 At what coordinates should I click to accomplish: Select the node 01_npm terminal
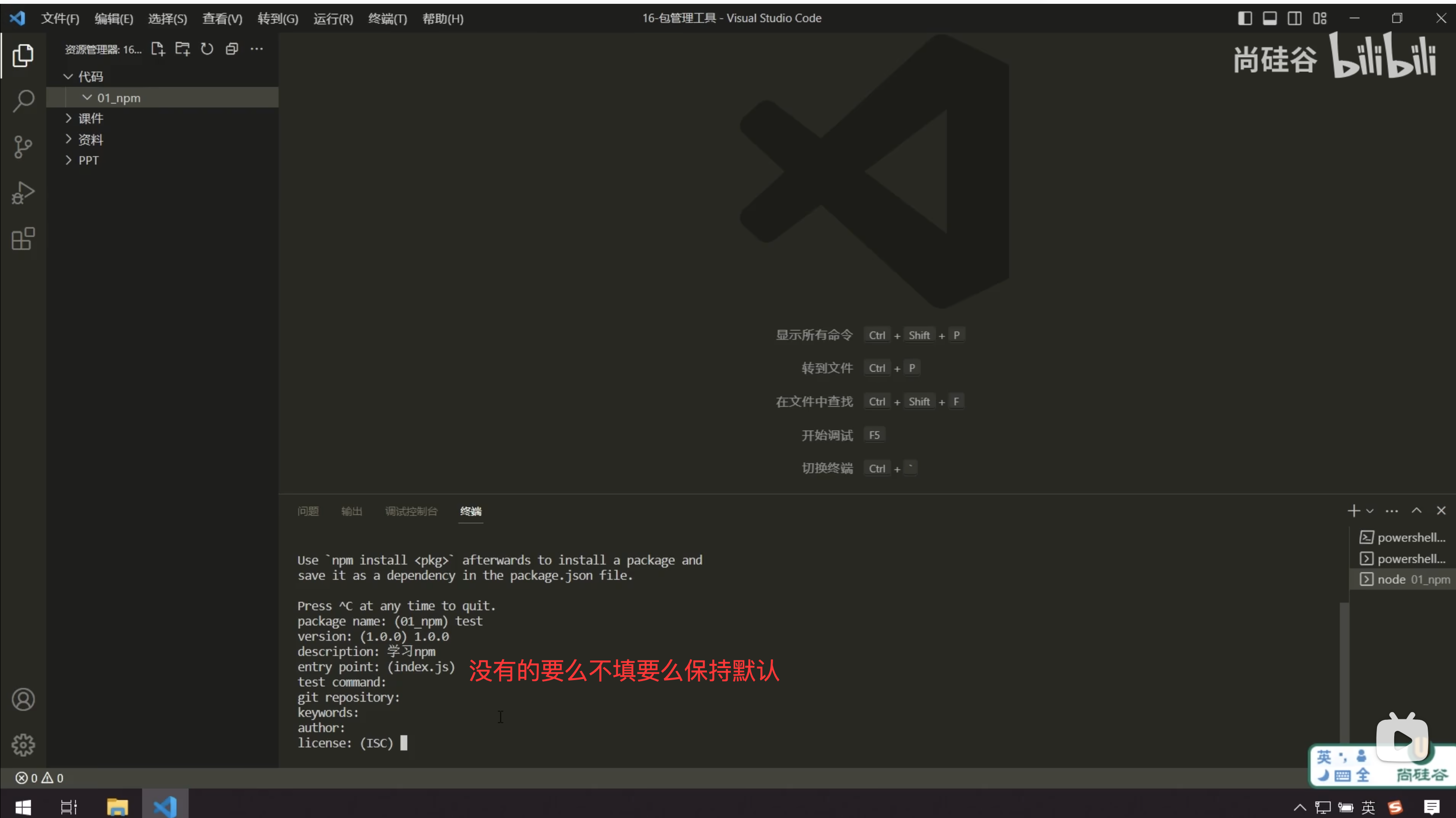pyautogui.click(x=1405, y=579)
